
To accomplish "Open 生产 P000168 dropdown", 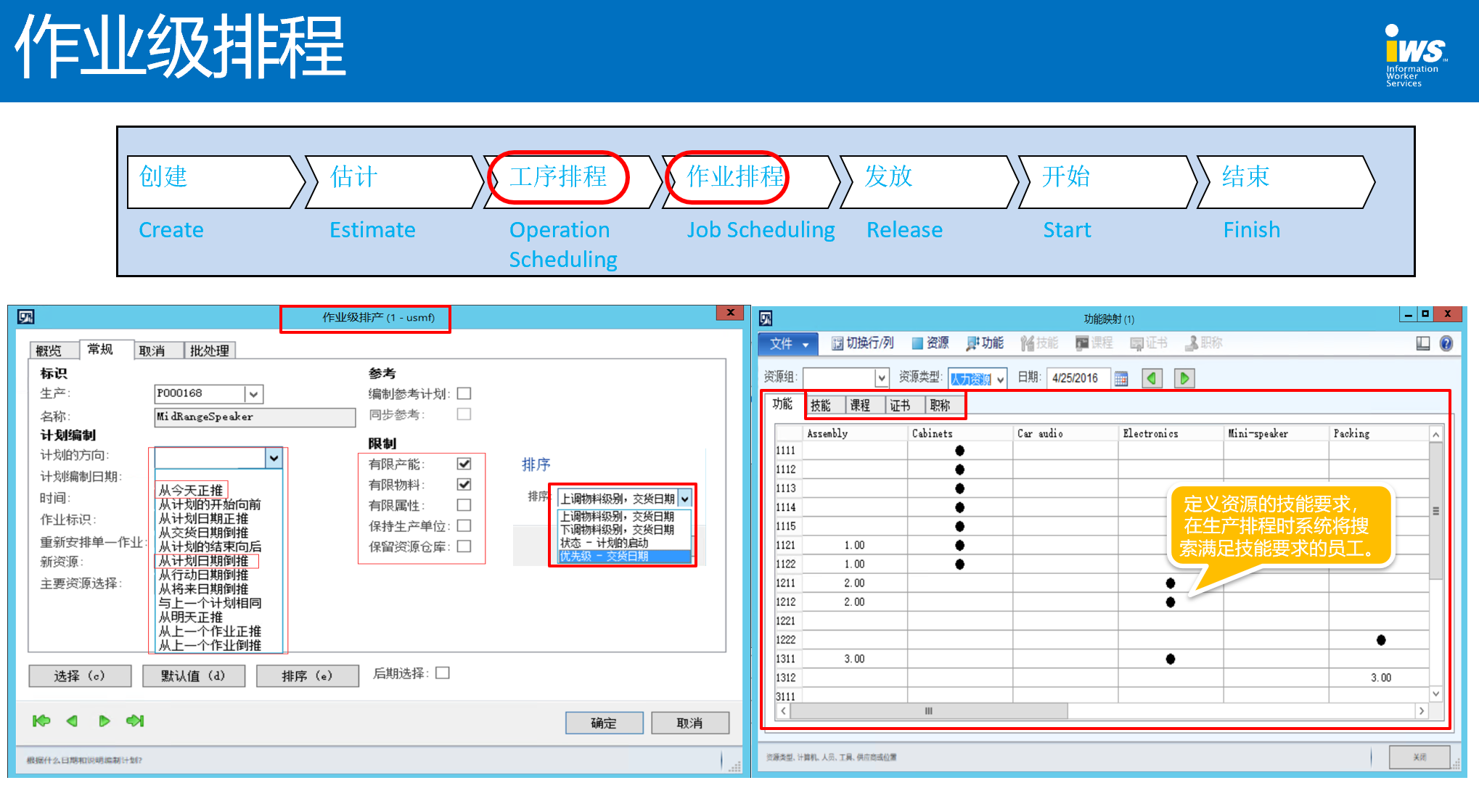I will tap(253, 394).
